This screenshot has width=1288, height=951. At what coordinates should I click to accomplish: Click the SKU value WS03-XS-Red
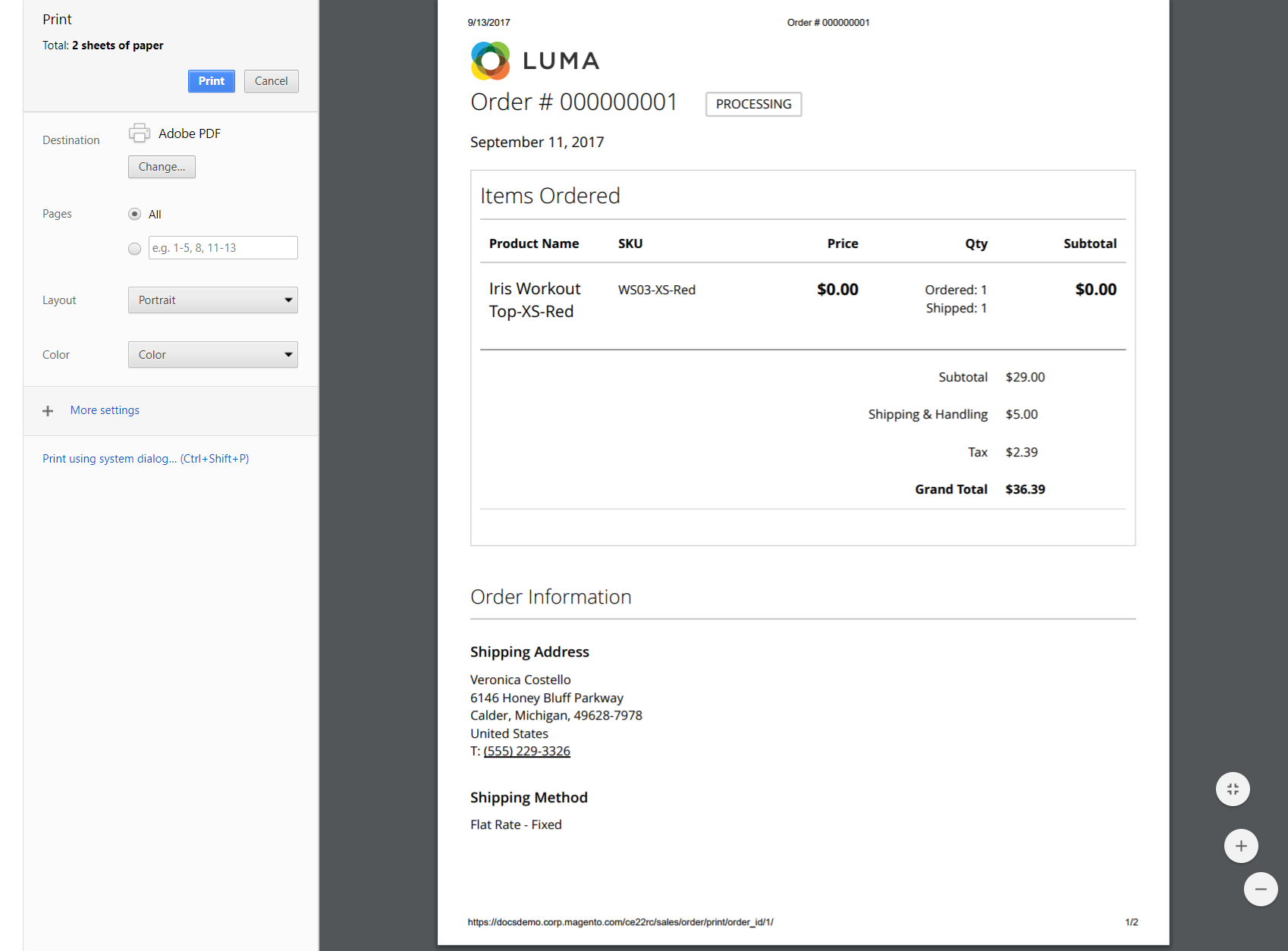[657, 290]
